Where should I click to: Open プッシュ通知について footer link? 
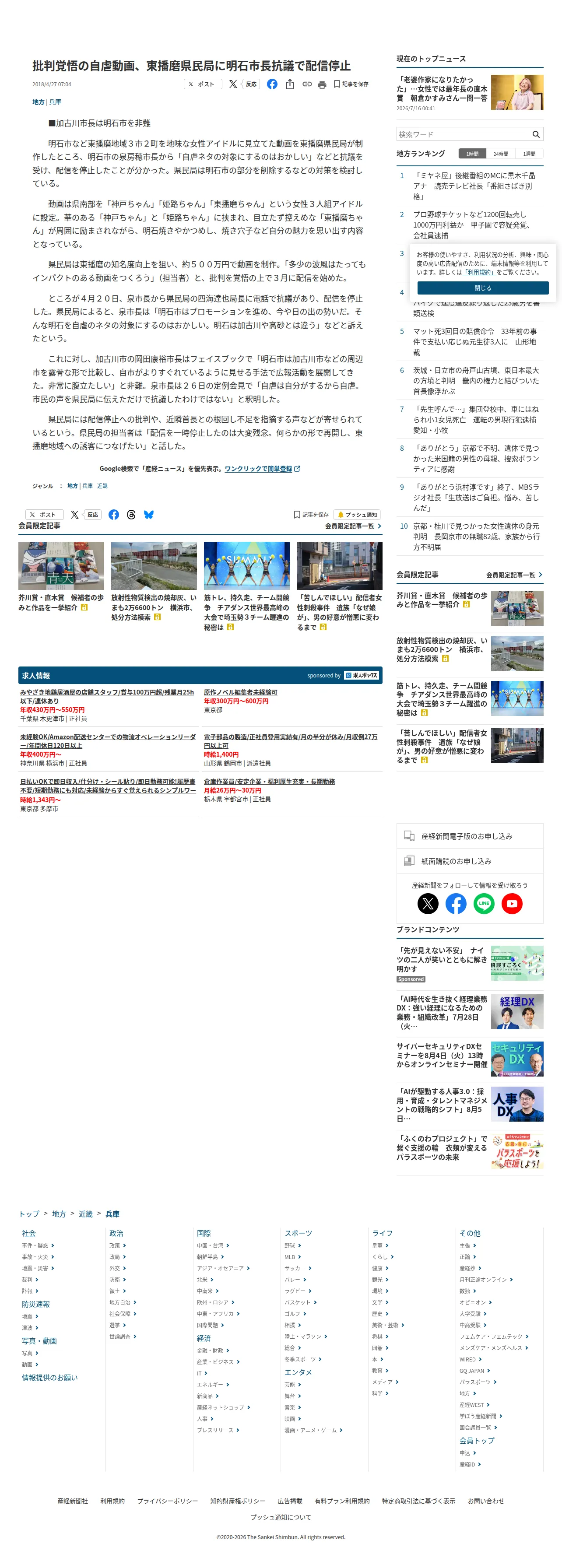point(281,1517)
